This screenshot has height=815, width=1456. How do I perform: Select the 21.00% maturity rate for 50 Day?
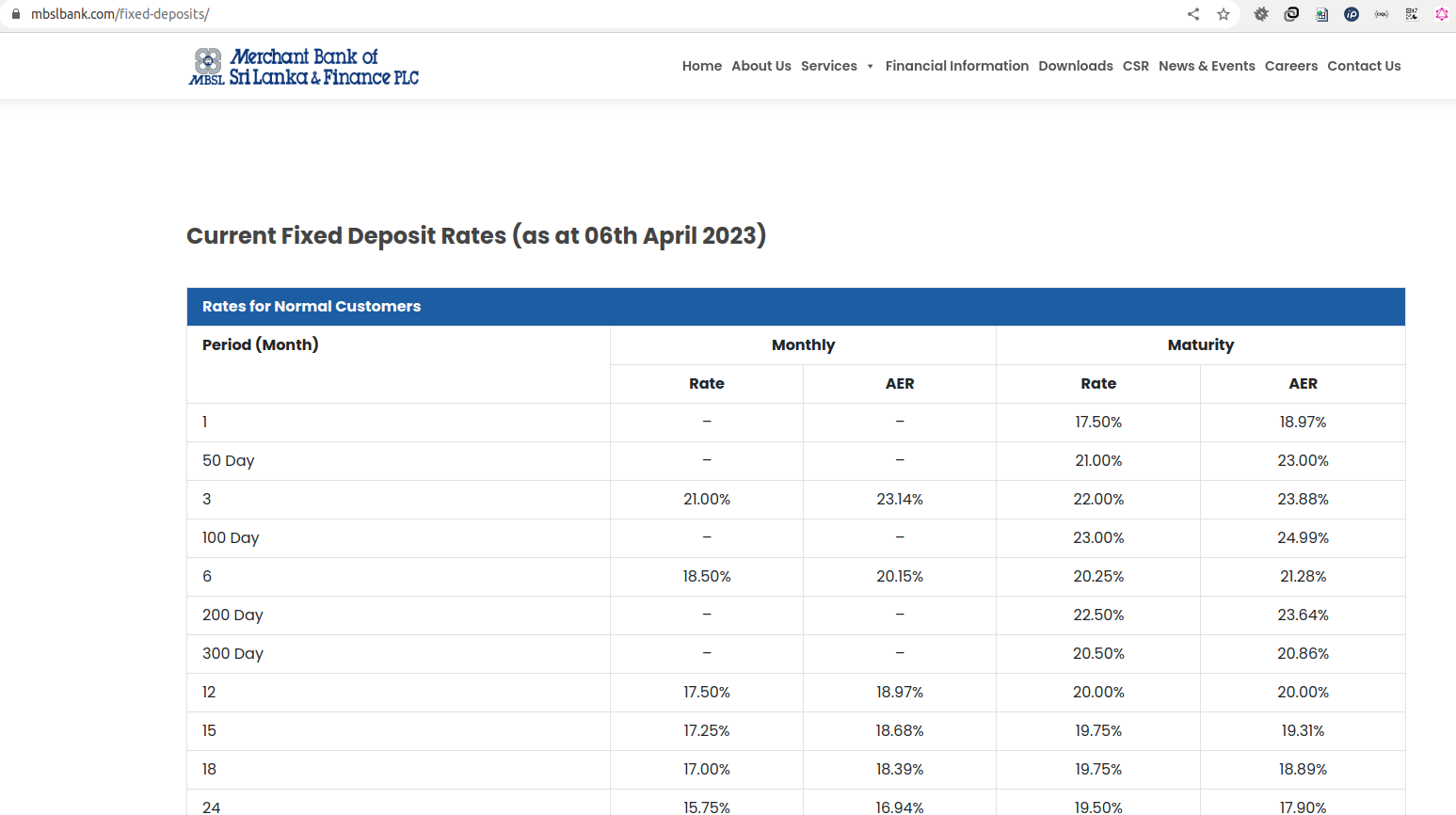(x=1098, y=461)
